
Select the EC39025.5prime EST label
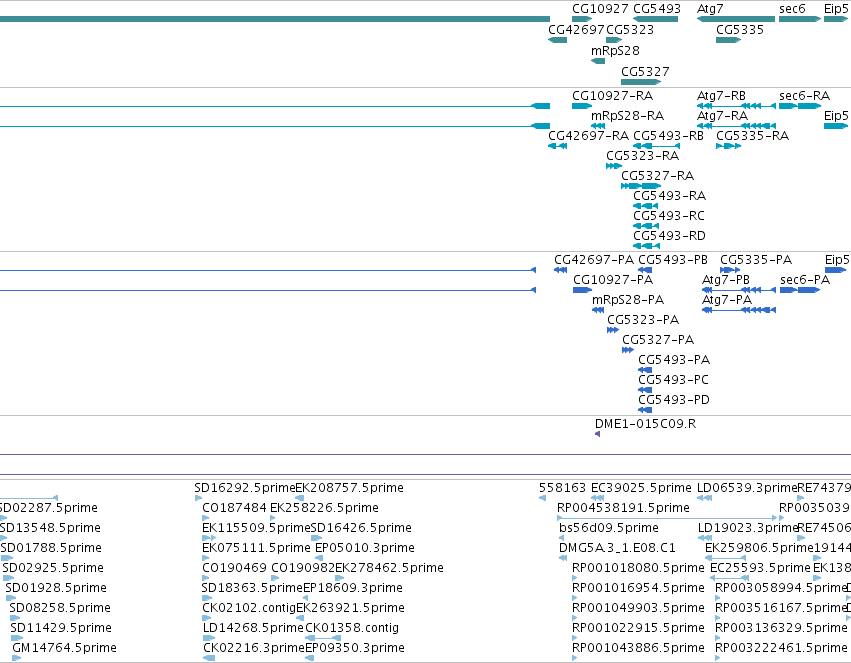coord(642,488)
